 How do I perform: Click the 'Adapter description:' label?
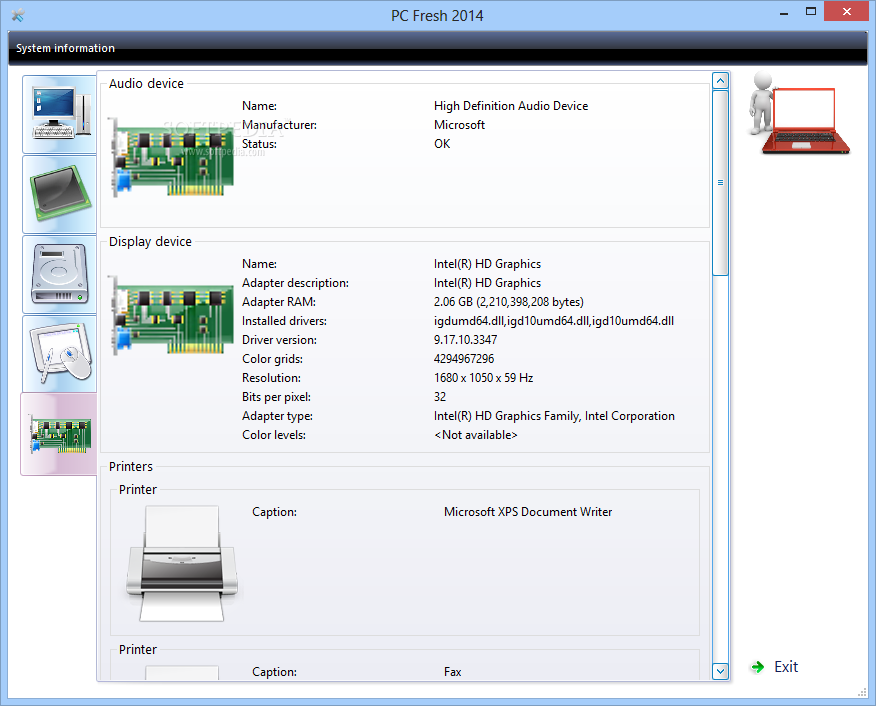(x=295, y=283)
